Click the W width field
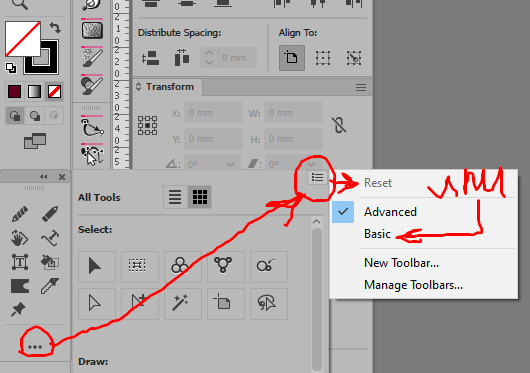This screenshot has height=373, width=530. [293, 113]
